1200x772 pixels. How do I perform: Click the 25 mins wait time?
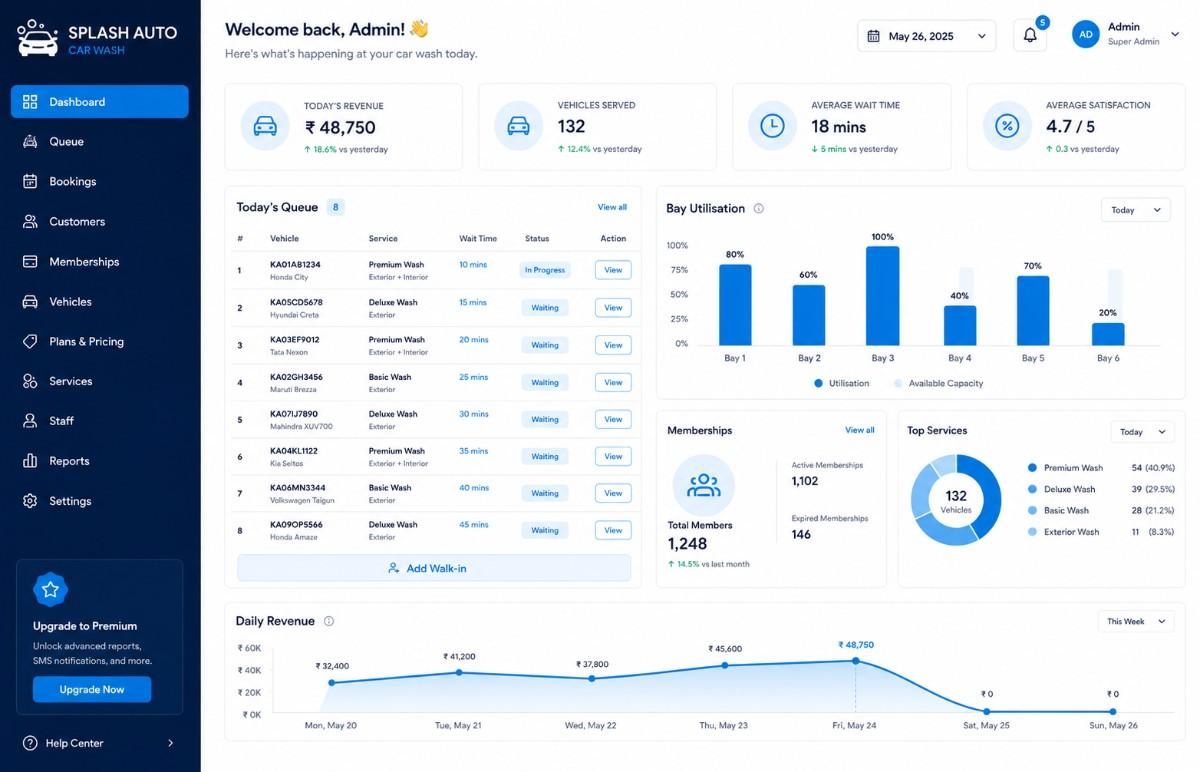473,377
